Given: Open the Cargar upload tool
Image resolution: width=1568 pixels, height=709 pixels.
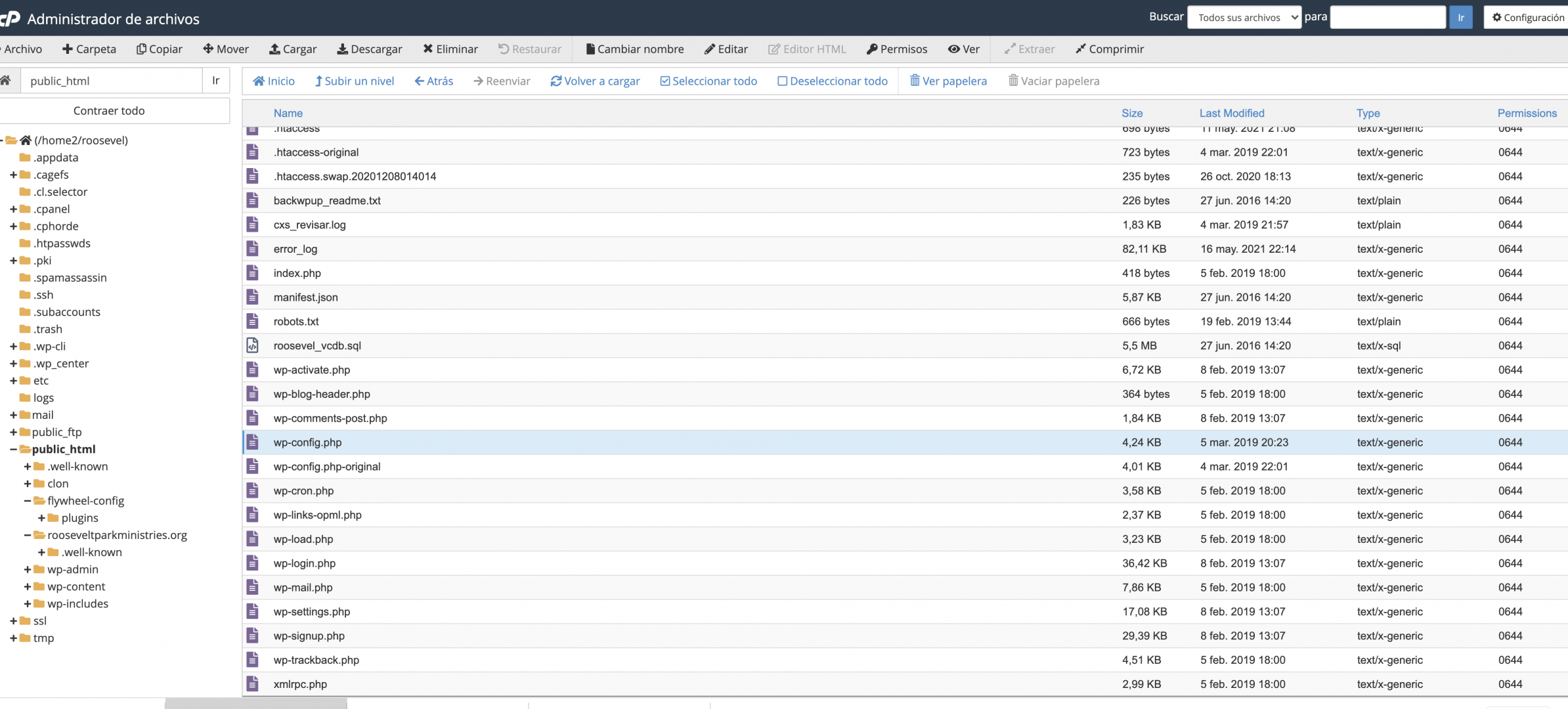Looking at the screenshot, I should pyautogui.click(x=293, y=49).
